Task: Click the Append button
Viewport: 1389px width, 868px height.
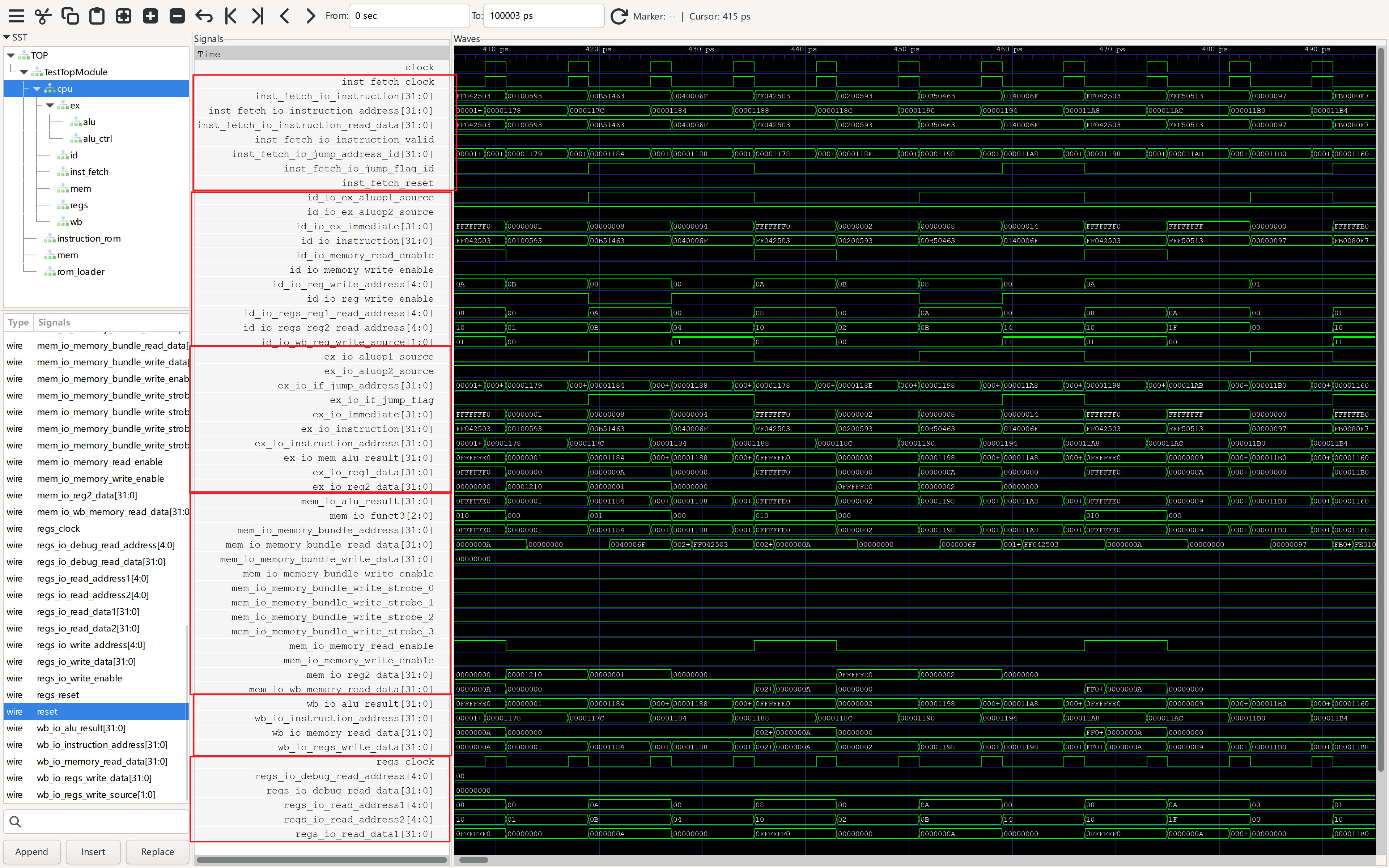Action: [x=31, y=851]
